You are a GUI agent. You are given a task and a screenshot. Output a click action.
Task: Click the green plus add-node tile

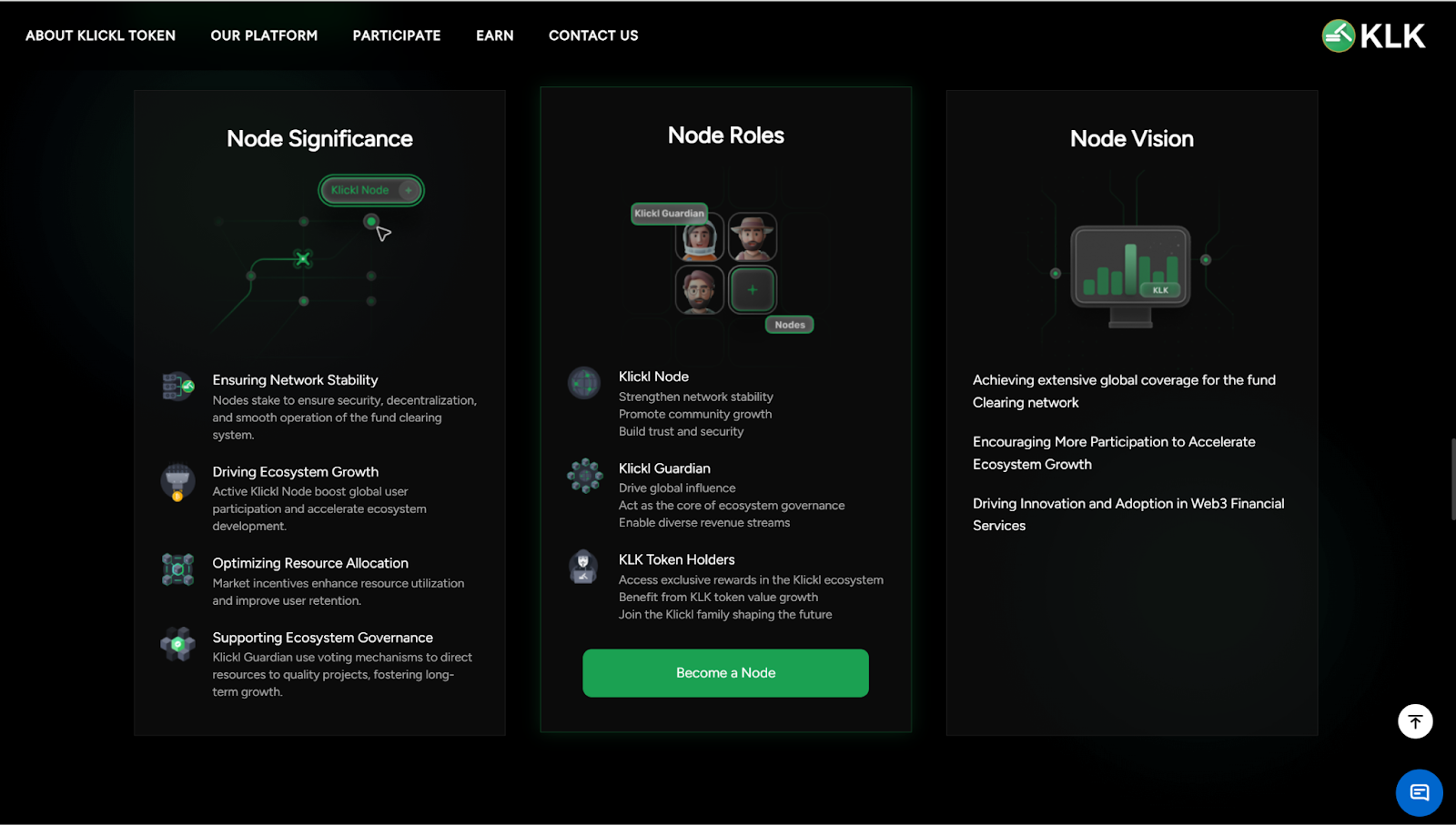(753, 290)
